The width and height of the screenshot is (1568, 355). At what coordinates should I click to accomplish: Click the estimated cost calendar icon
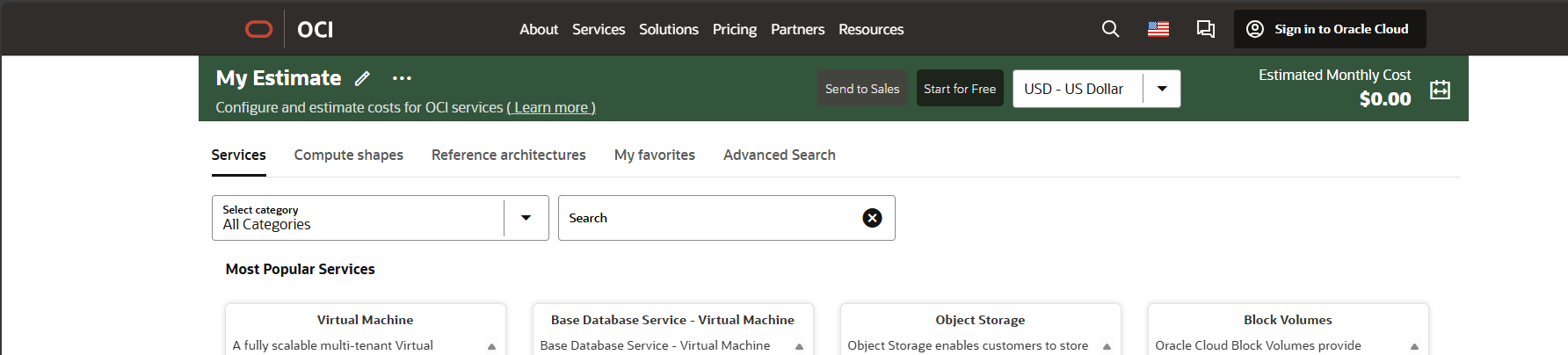tap(1440, 90)
